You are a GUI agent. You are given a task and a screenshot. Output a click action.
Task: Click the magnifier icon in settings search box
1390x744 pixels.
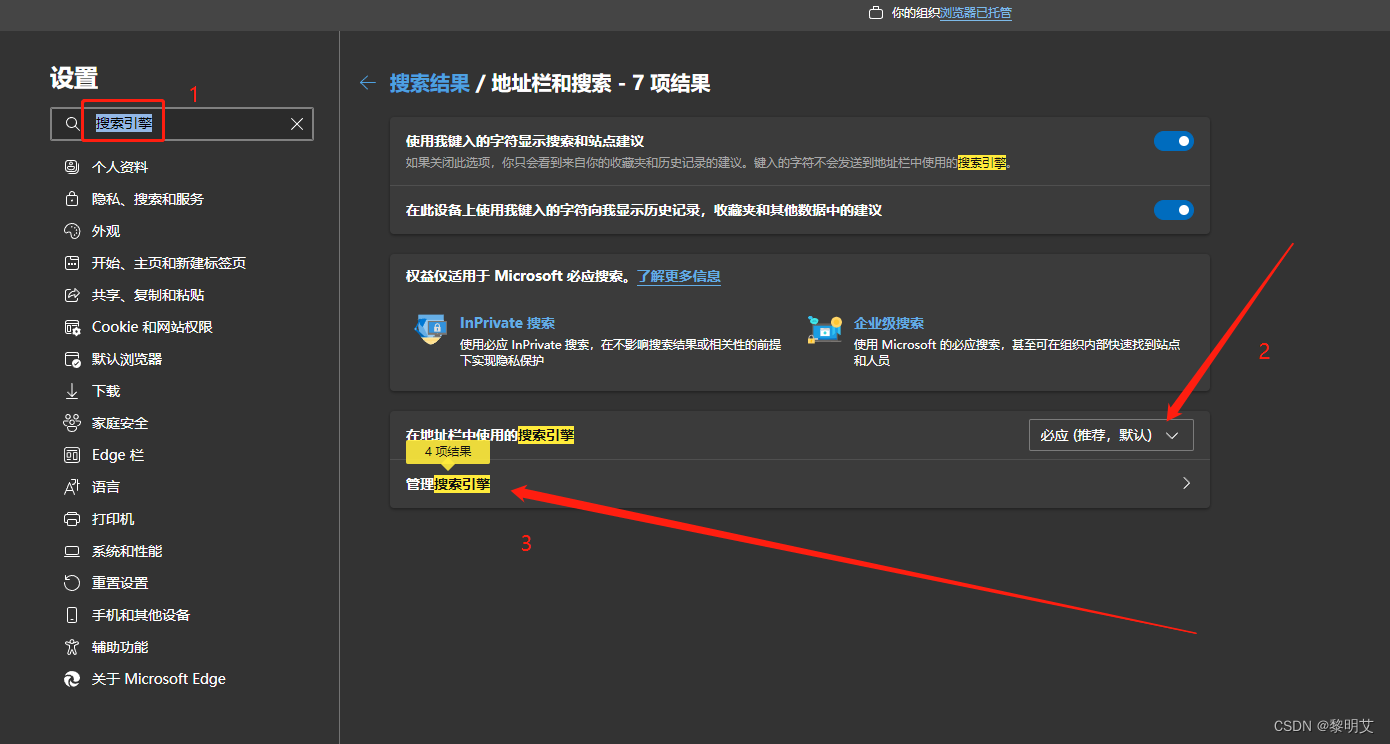click(x=72, y=124)
